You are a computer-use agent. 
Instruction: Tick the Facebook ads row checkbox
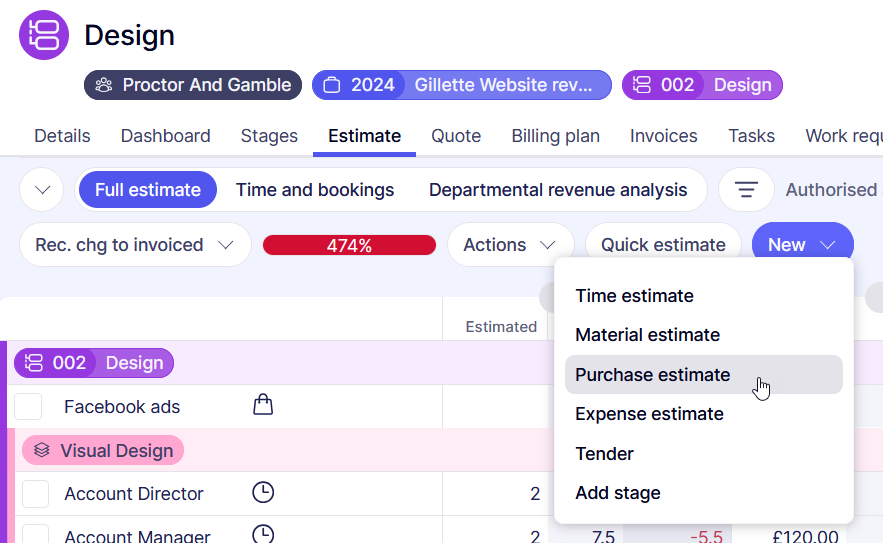28,407
